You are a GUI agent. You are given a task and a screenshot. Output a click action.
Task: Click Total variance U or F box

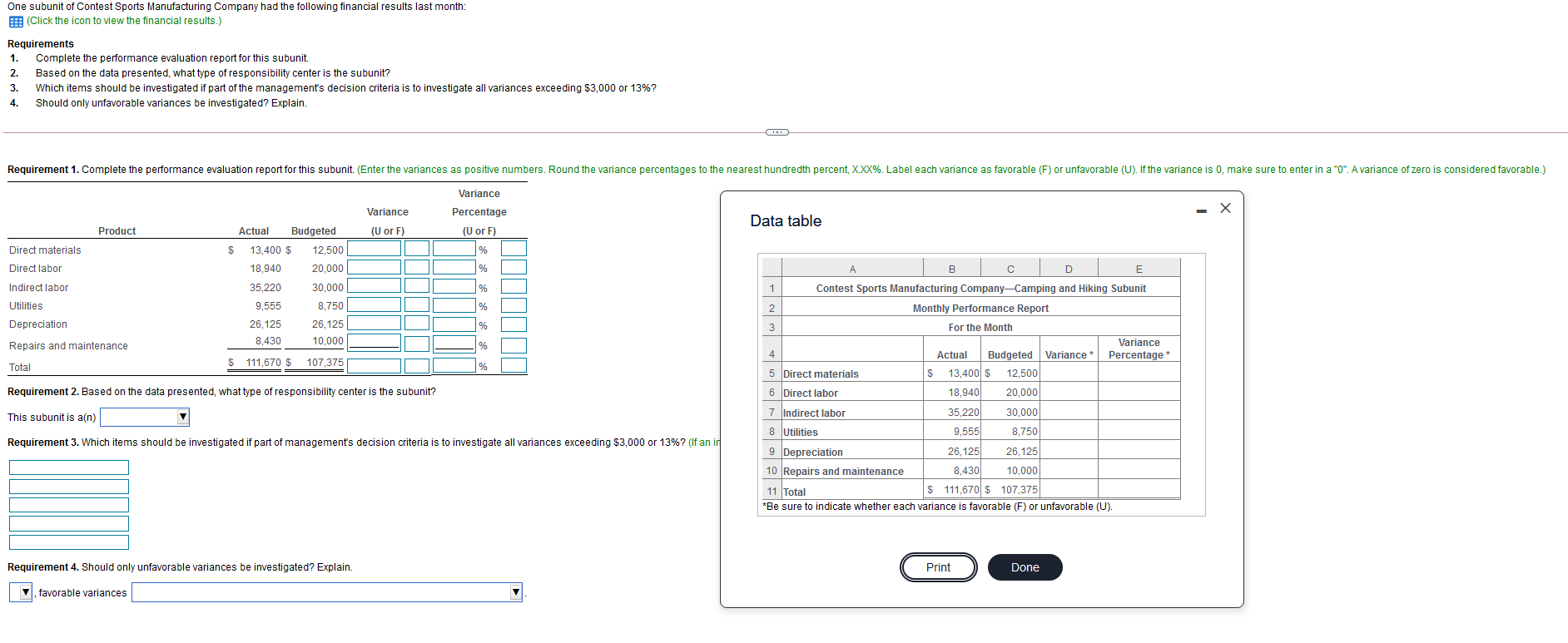tap(417, 365)
